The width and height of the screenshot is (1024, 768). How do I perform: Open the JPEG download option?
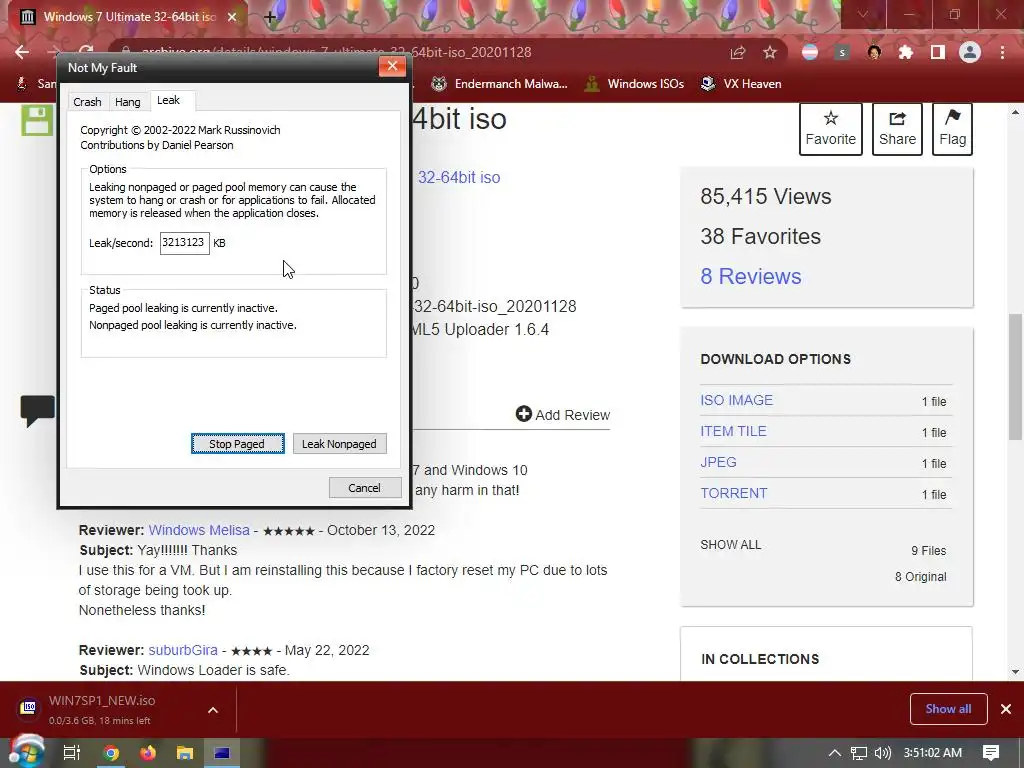click(x=718, y=462)
